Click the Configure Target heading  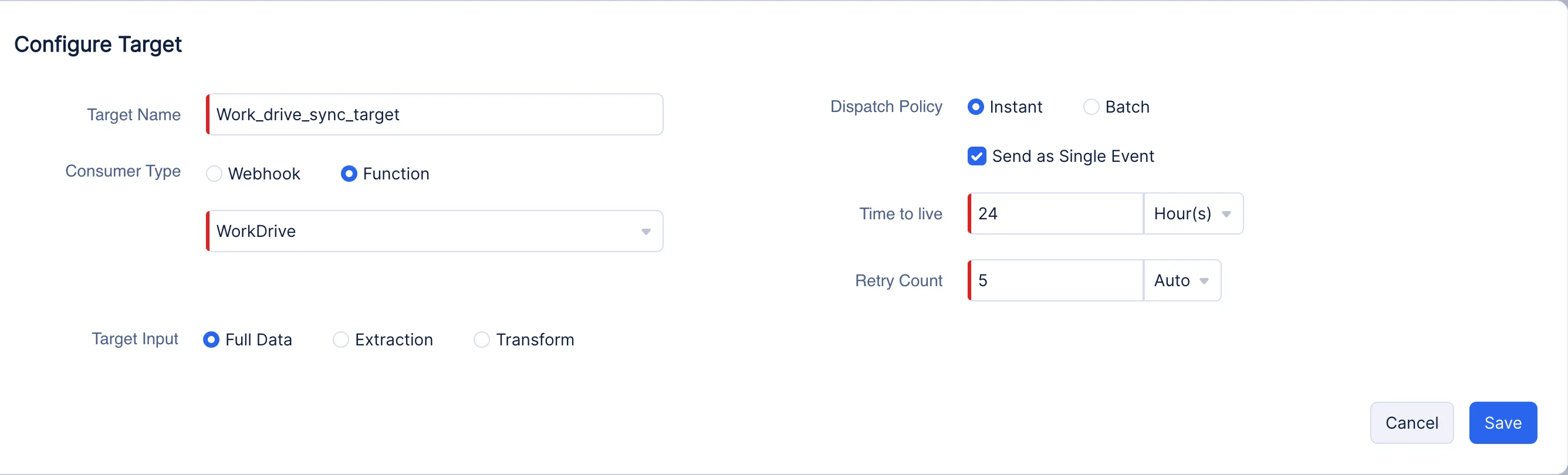pos(98,44)
